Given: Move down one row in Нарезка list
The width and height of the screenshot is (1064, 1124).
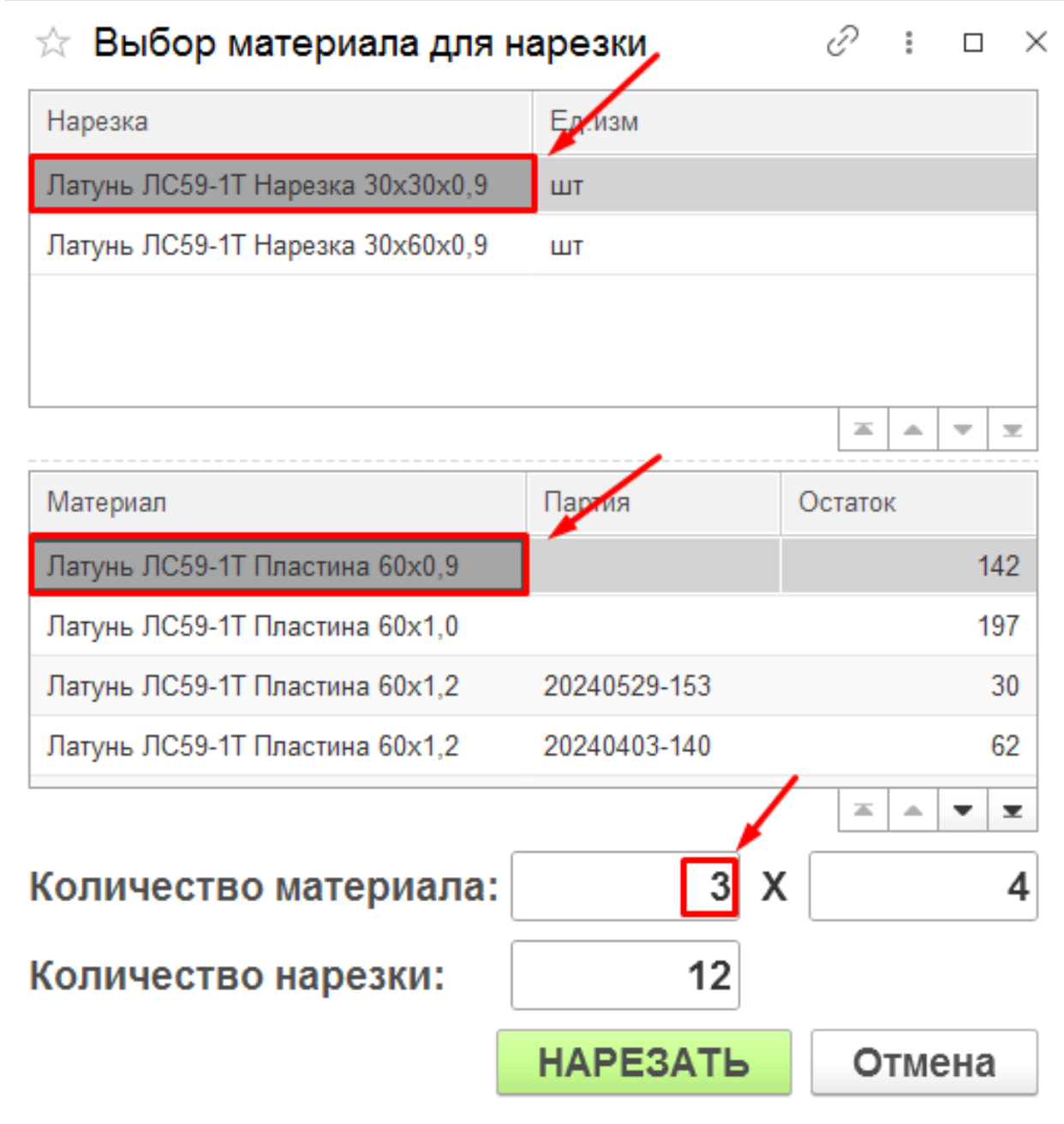Looking at the screenshot, I should point(963,429).
